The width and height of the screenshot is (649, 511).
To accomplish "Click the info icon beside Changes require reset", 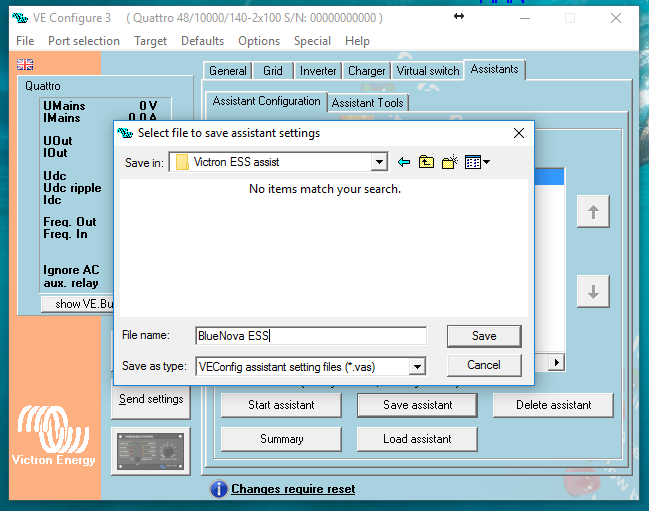I will pyautogui.click(x=219, y=489).
